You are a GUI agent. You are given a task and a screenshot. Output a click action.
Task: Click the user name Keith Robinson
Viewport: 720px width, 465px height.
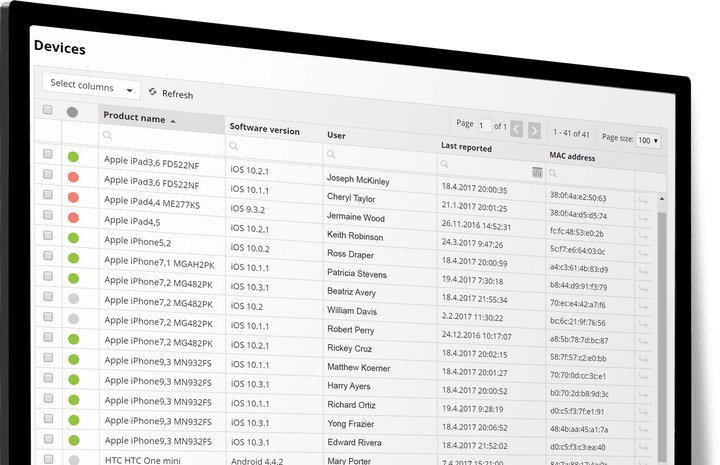[354, 236]
